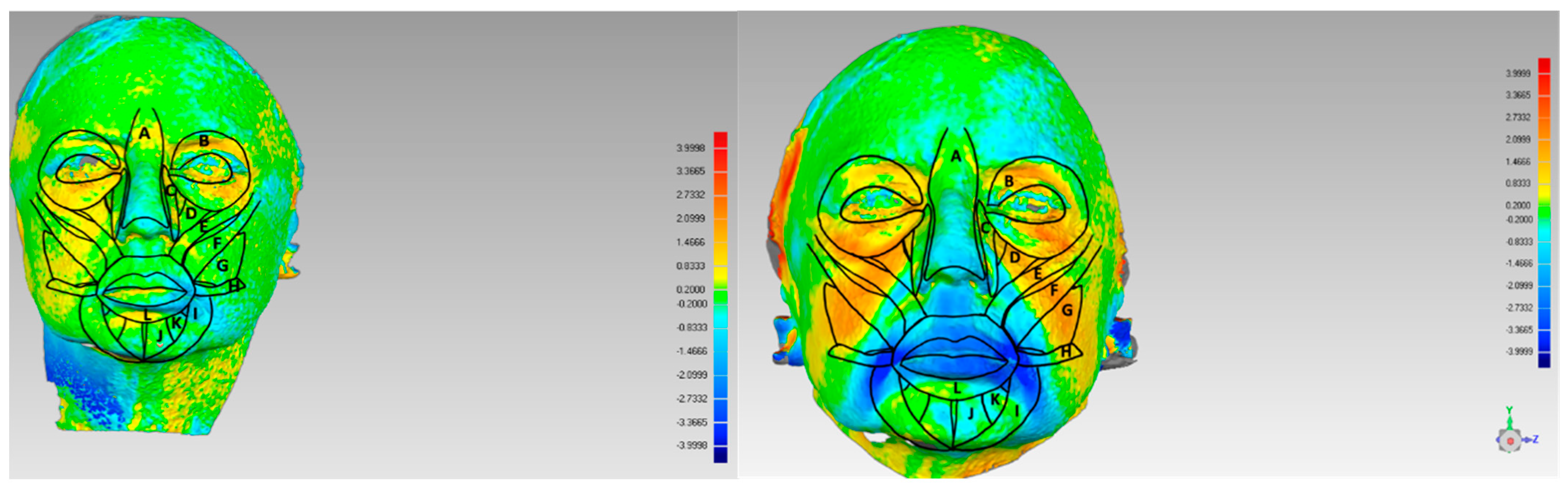Click region label F on the left face
This screenshot has height=489, width=1568.
click(x=217, y=243)
